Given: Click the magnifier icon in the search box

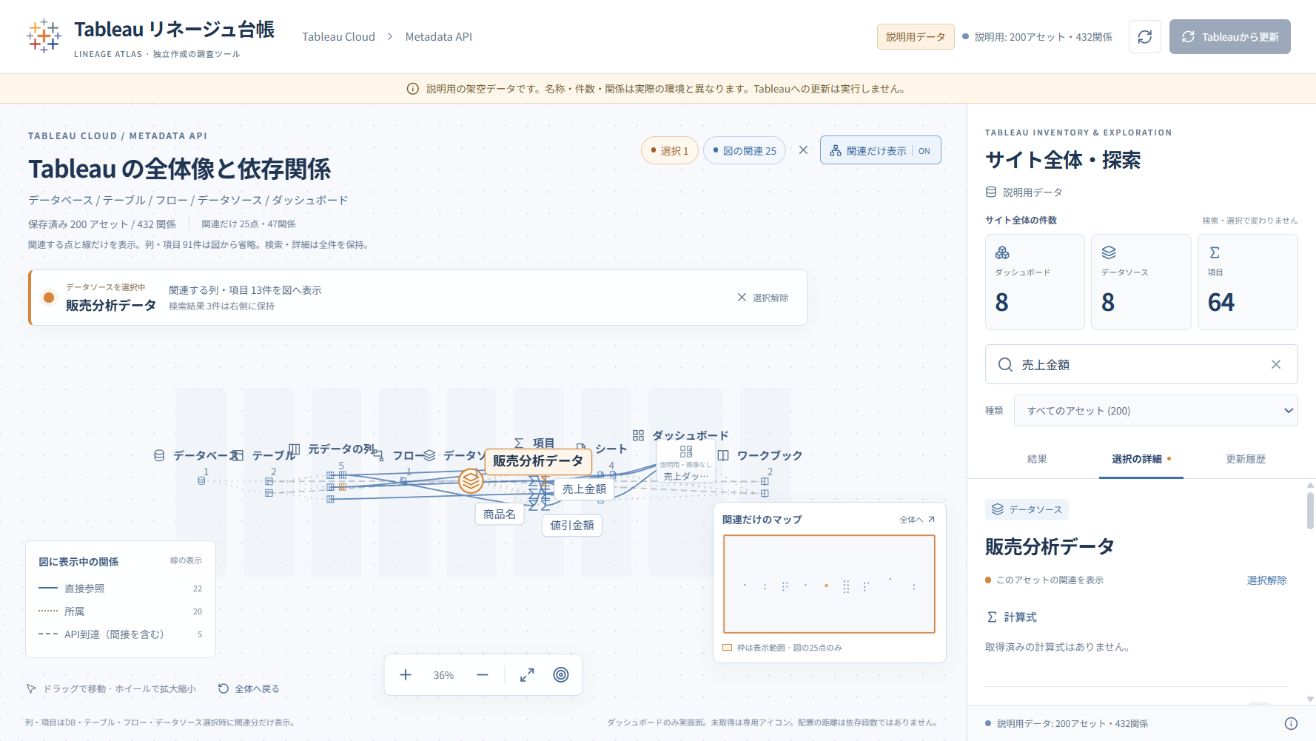Looking at the screenshot, I should (1005, 365).
